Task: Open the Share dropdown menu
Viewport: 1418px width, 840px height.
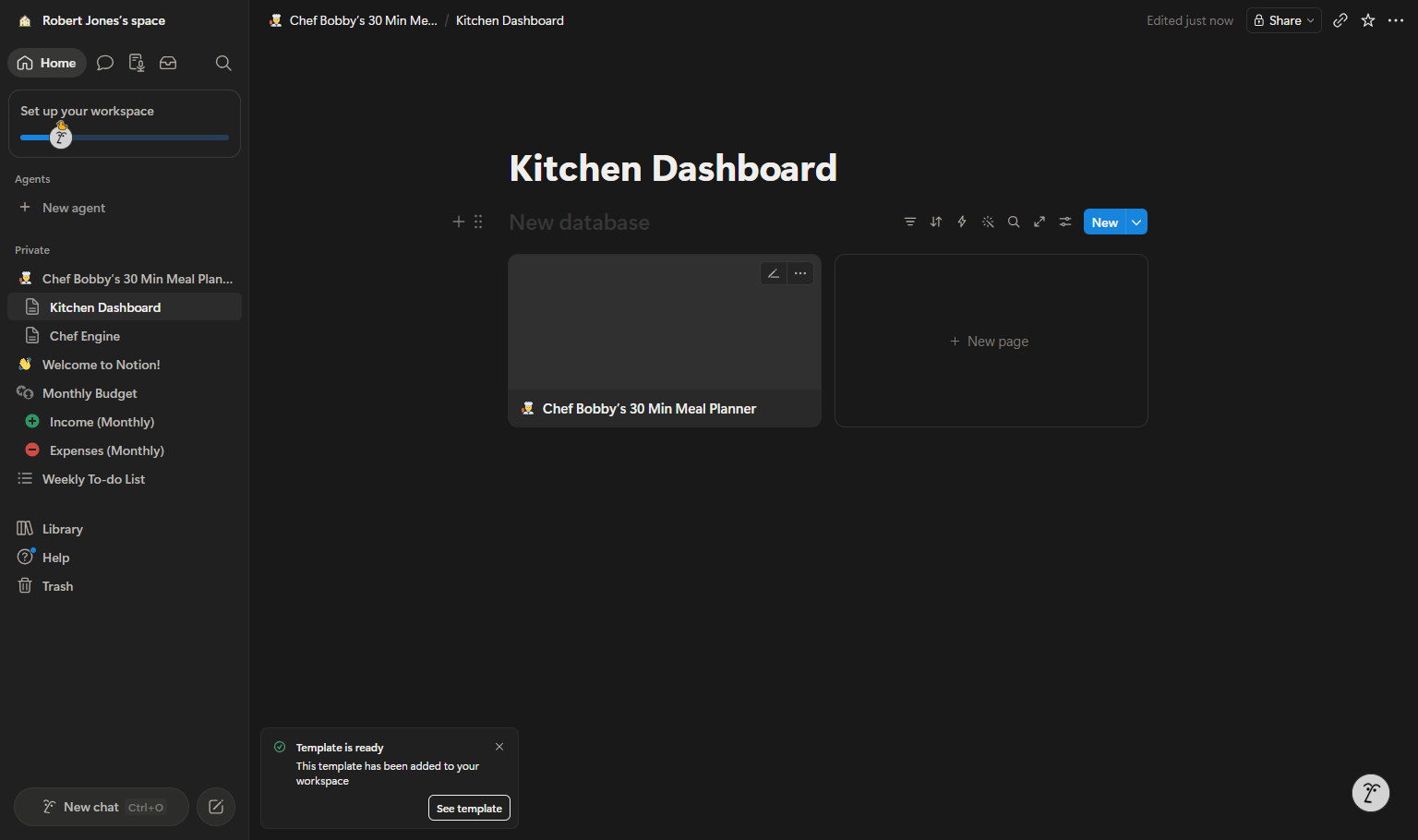Action: 1284,20
